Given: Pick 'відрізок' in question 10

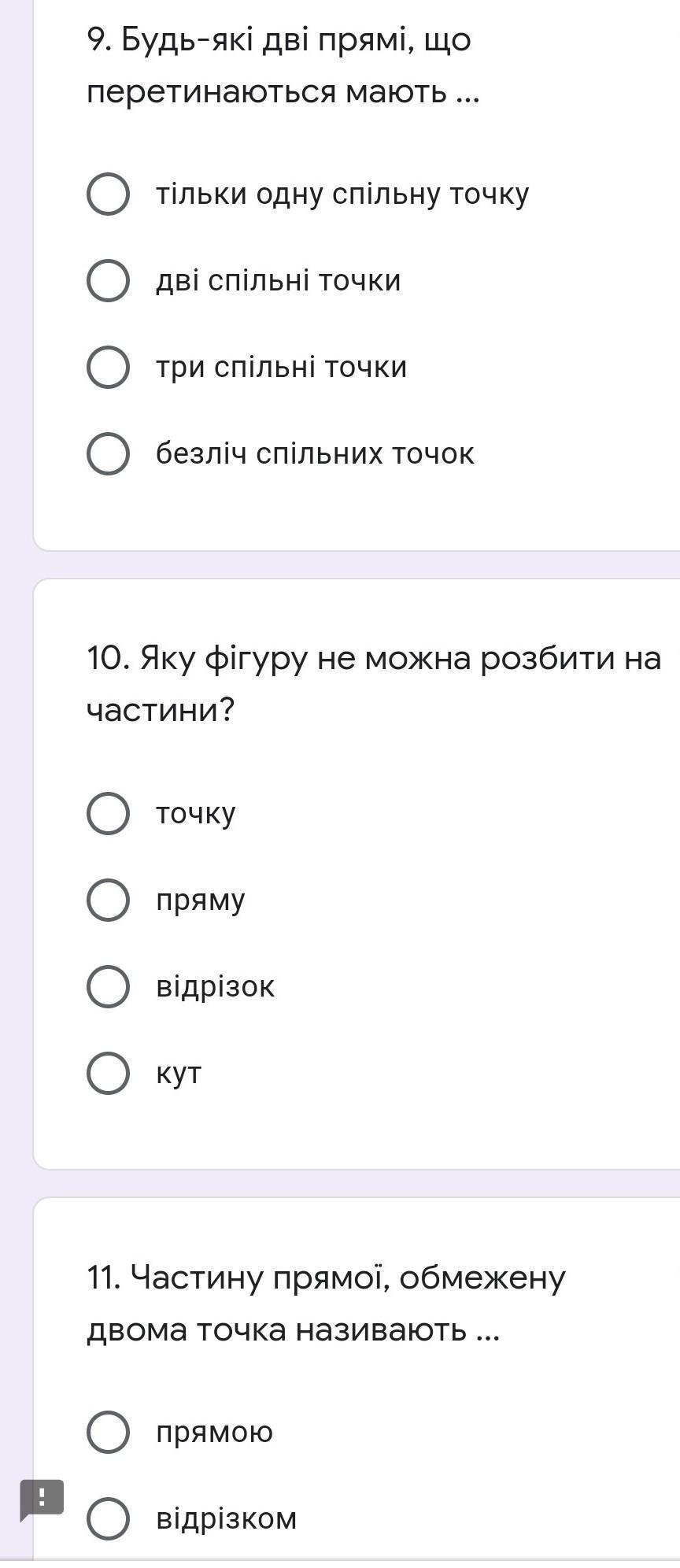Looking at the screenshot, I should click(x=108, y=987).
